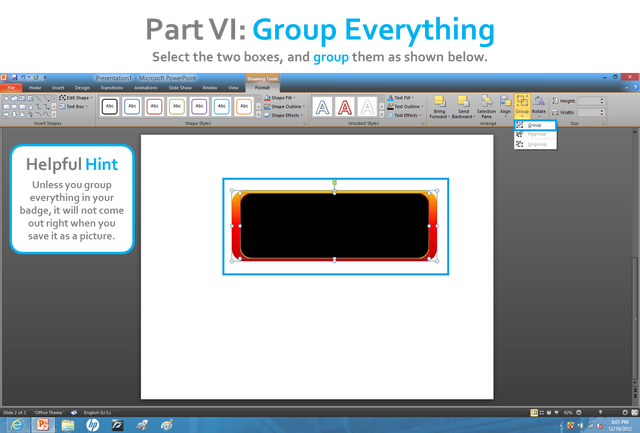
Task: Apply the blue outline Abc shape style
Action: [x=132, y=107]
